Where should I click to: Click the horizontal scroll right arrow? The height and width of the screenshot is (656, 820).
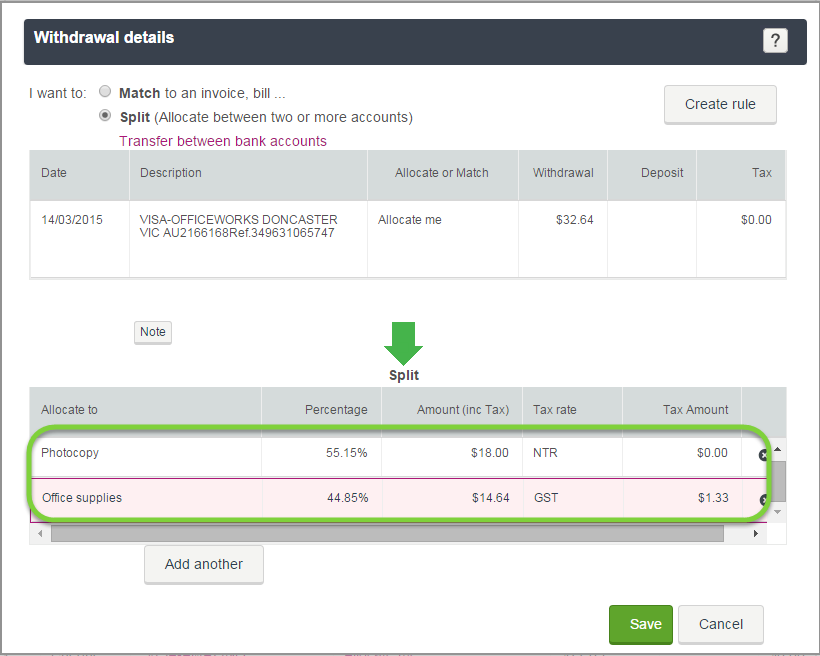[756, 534]
